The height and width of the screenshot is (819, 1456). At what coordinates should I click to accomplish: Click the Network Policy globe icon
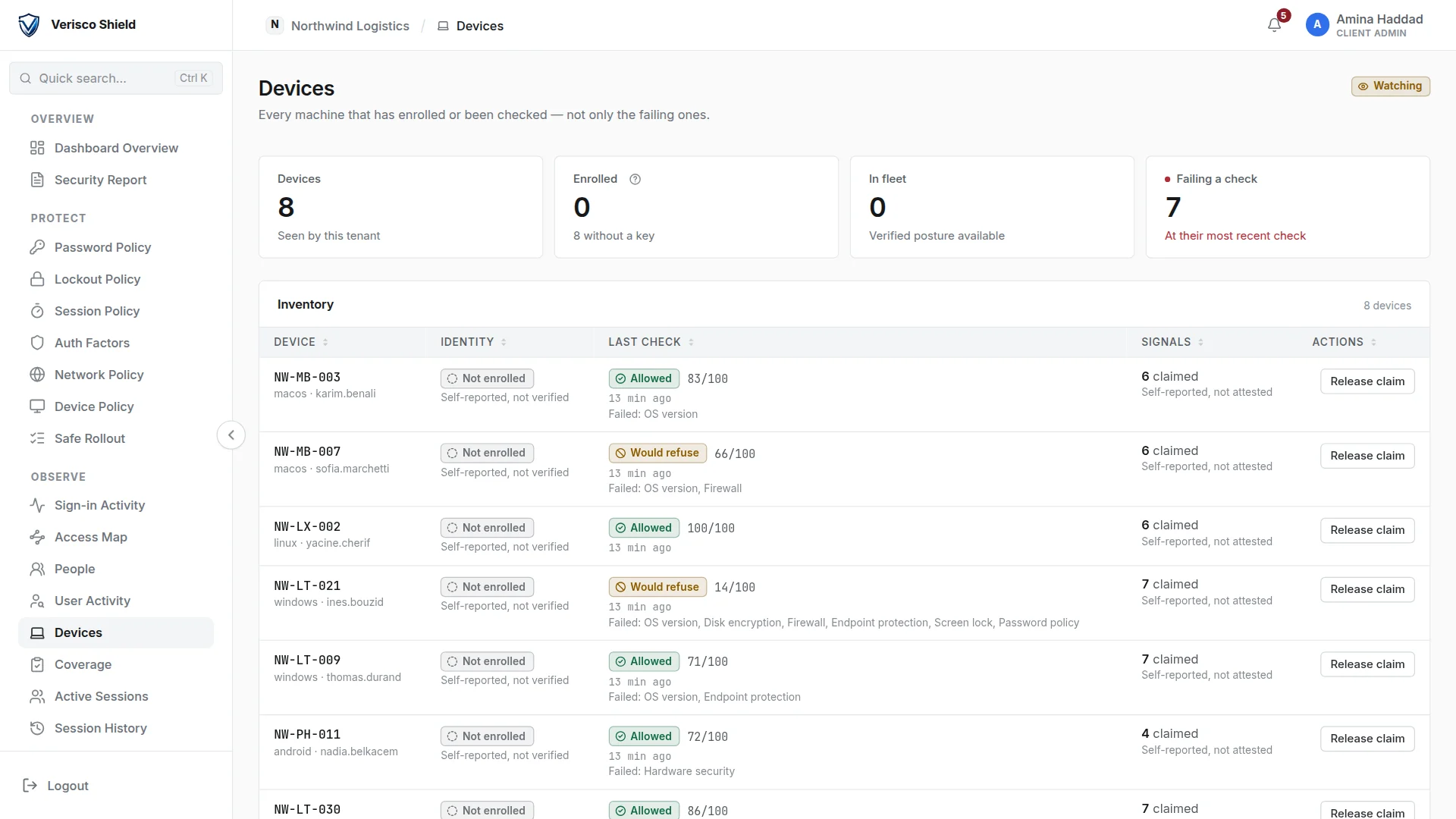click(x=37, y=375)
